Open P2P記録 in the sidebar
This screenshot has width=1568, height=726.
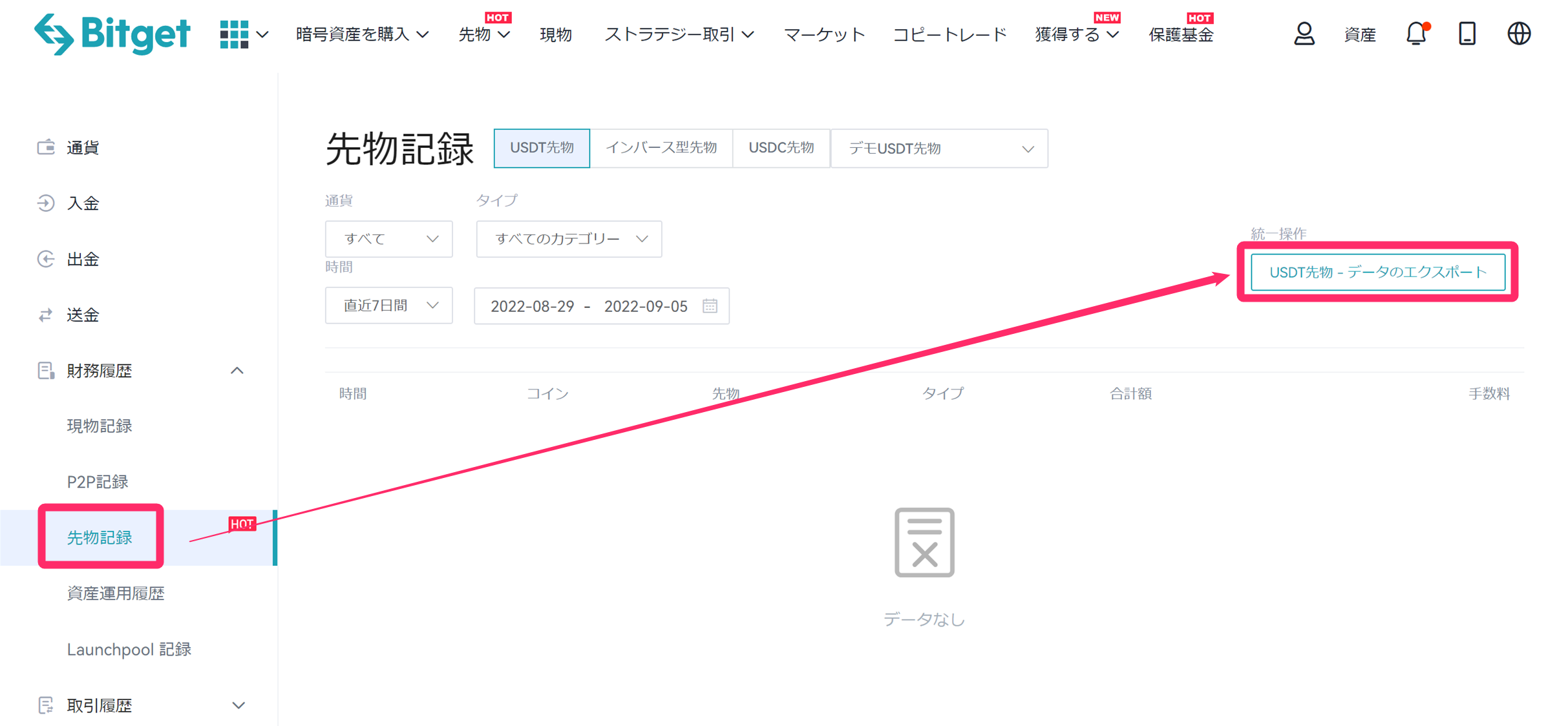point(98,482)
